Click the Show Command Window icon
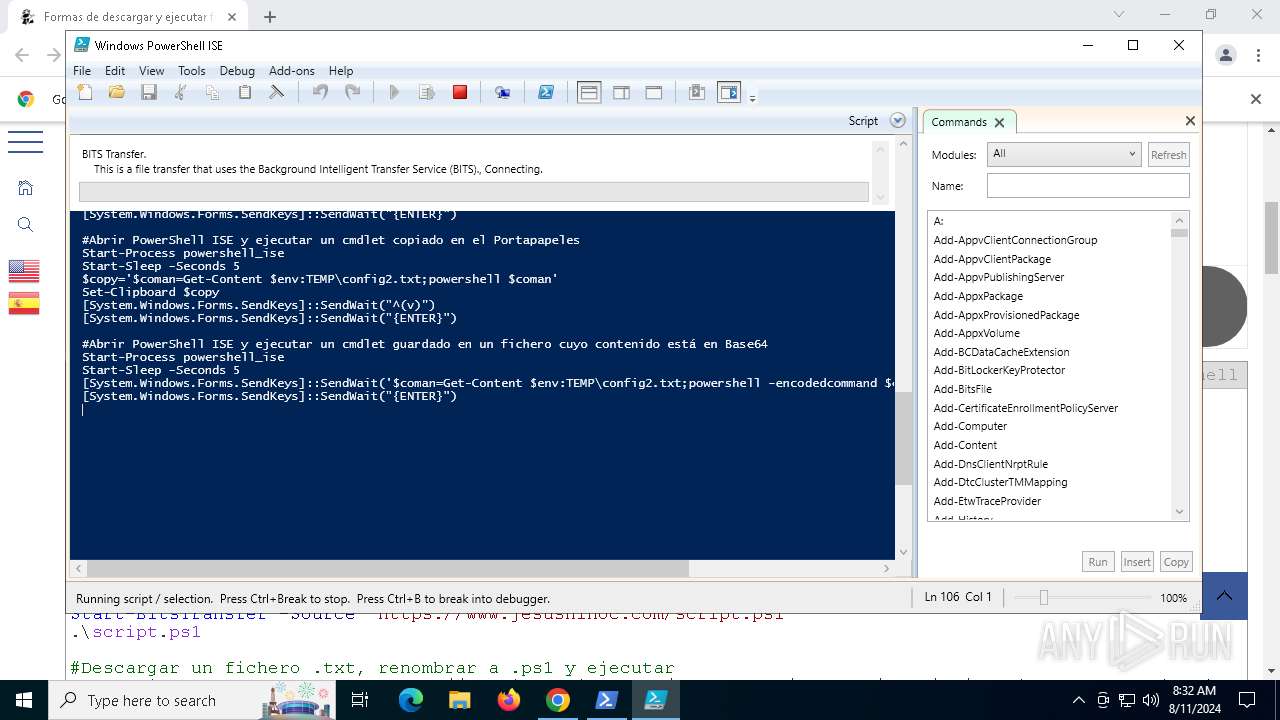This screenshot has width=1280, height=720. pyautogui.click(x=697, y=92)
